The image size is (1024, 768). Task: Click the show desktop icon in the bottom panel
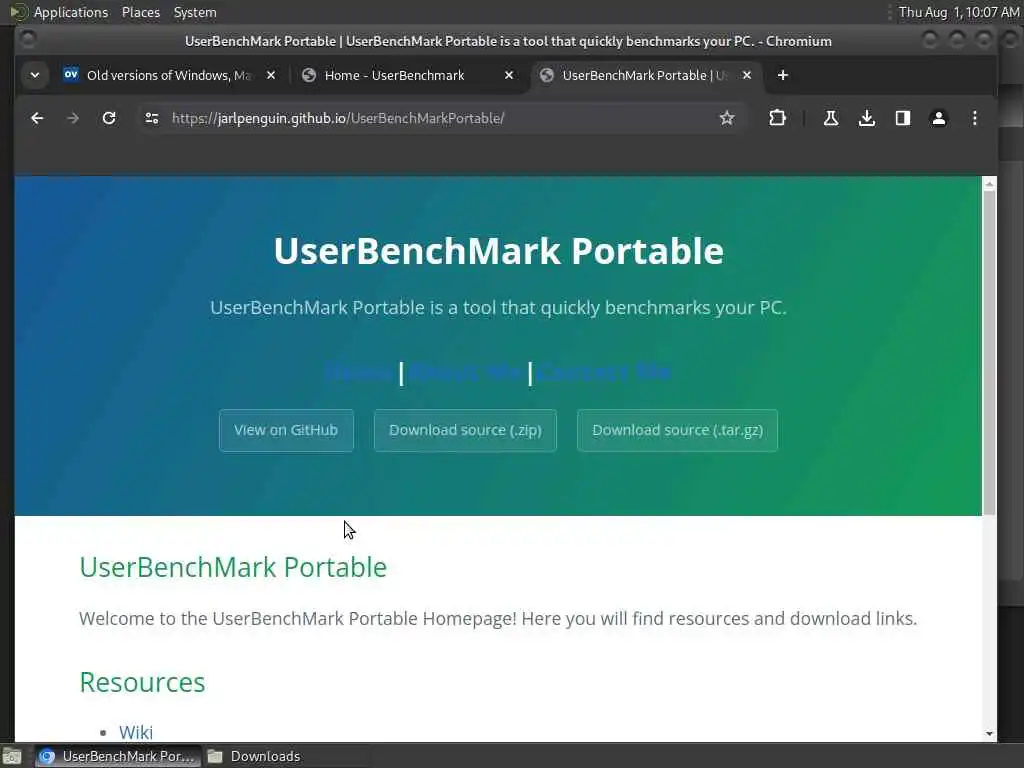(12, 756)
